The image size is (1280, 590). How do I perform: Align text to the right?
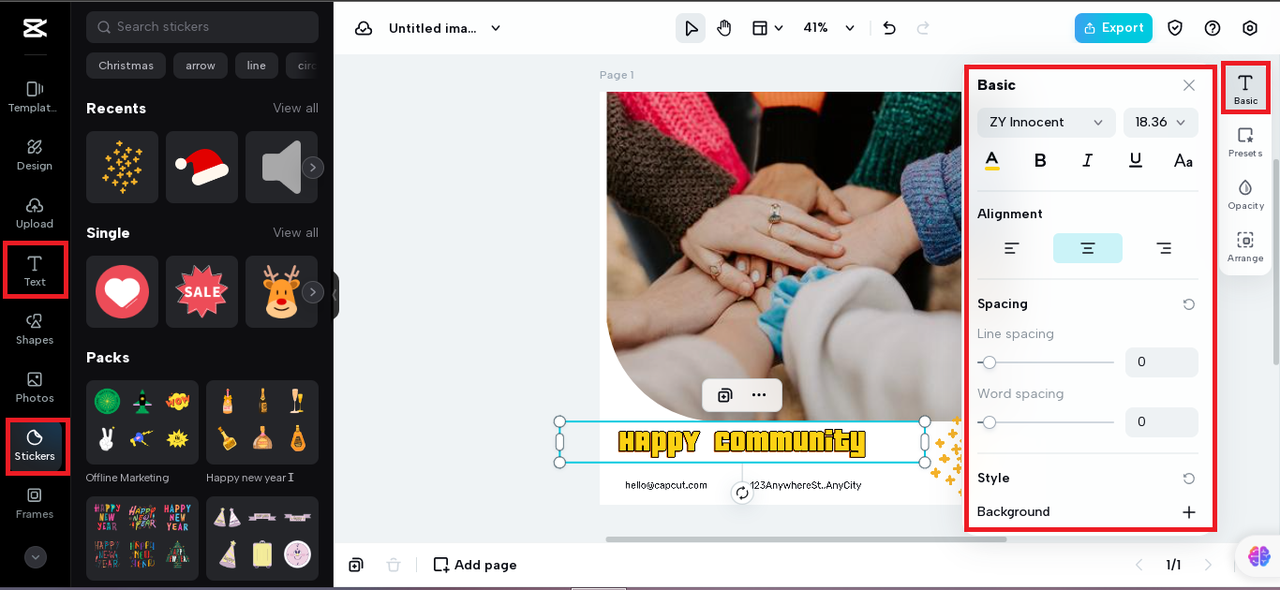(x=1164, y=248)
